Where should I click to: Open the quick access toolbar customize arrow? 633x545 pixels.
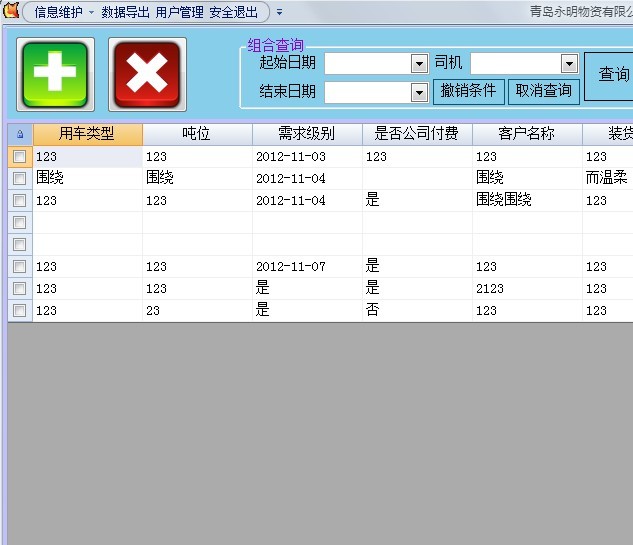(x=279, y=13)
